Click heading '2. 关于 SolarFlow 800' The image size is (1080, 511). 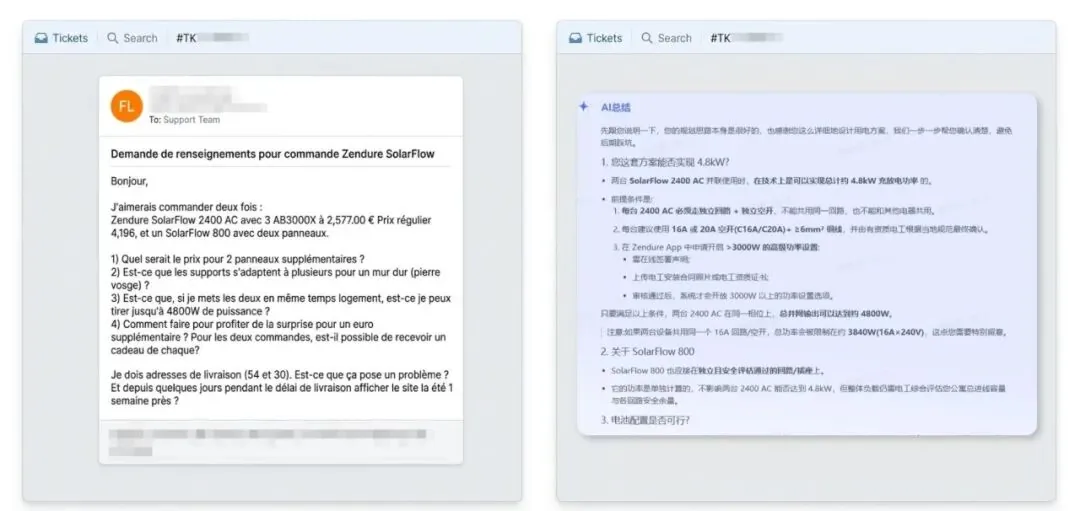coord(647,351)
